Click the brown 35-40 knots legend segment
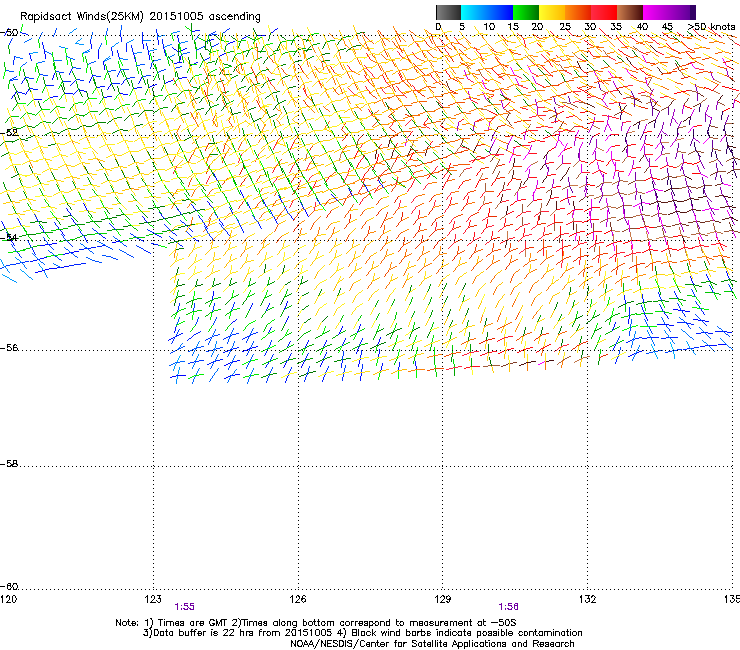The height and width of the screenshot is (650, 740). click(630, 12)
